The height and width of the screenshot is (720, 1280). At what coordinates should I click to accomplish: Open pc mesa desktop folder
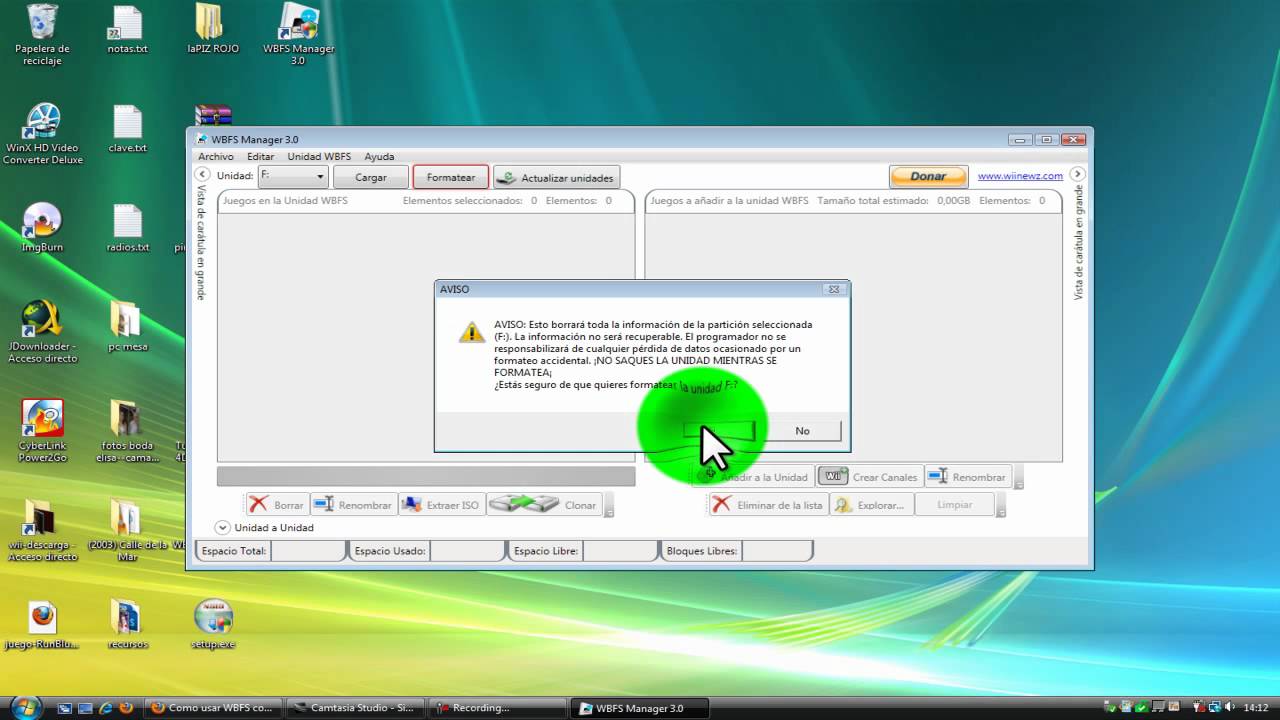tap(127, 327)
